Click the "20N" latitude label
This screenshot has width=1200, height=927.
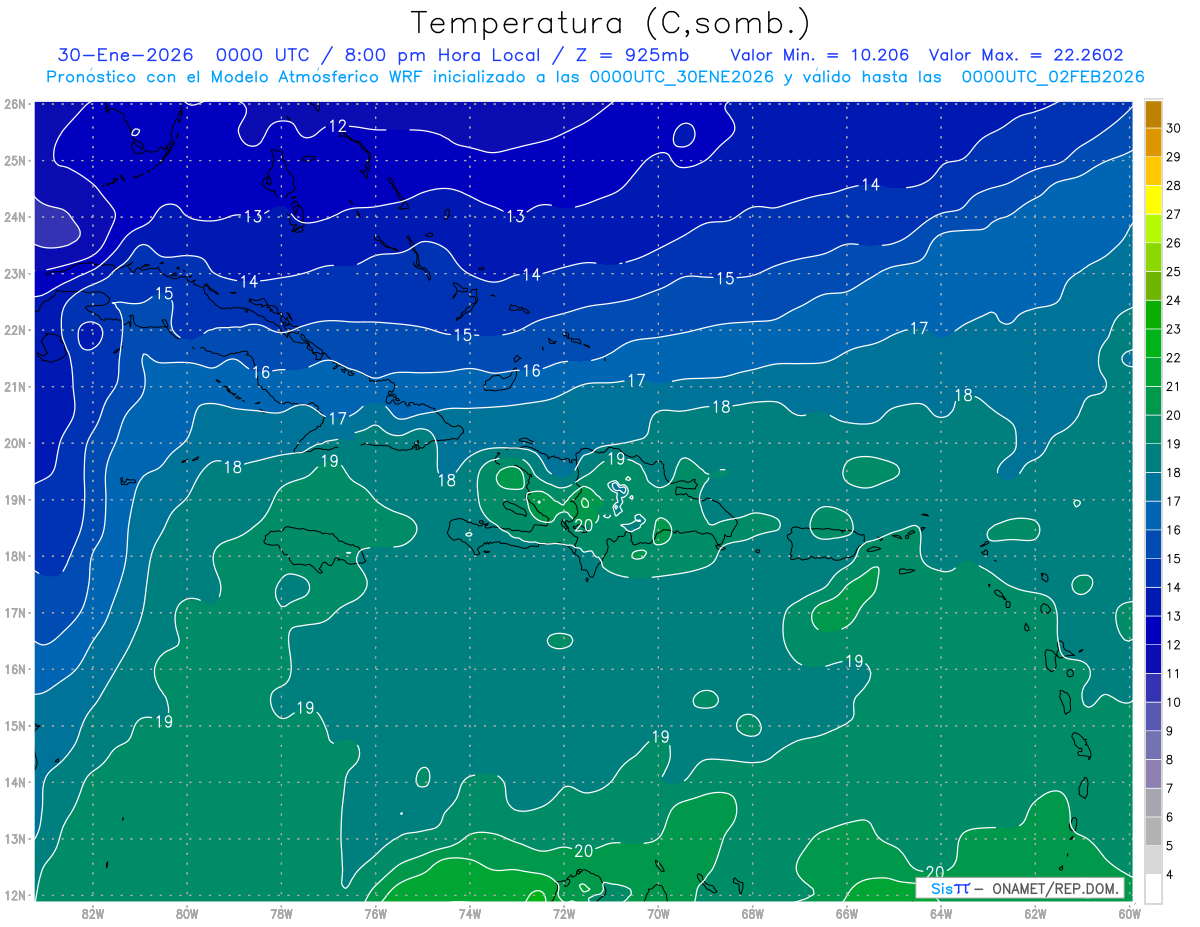14,443
